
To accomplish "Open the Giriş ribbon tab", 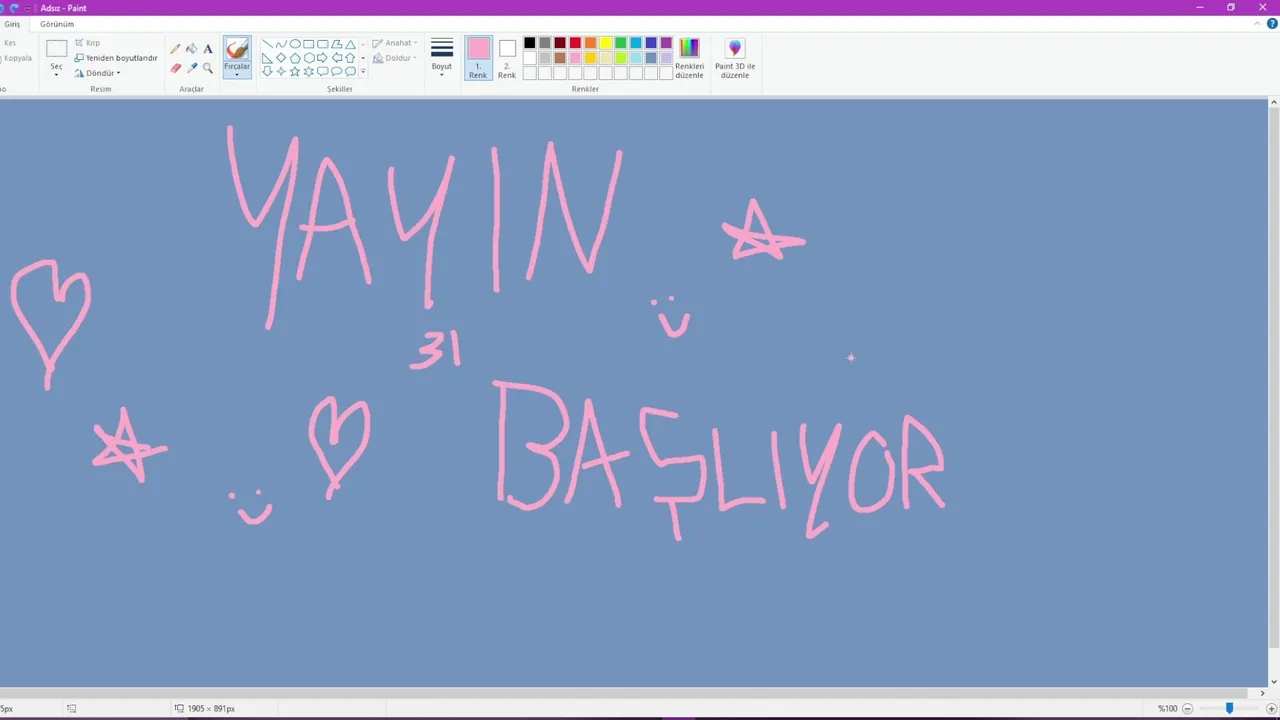I will pyautogui.click(x=12, y=24).
